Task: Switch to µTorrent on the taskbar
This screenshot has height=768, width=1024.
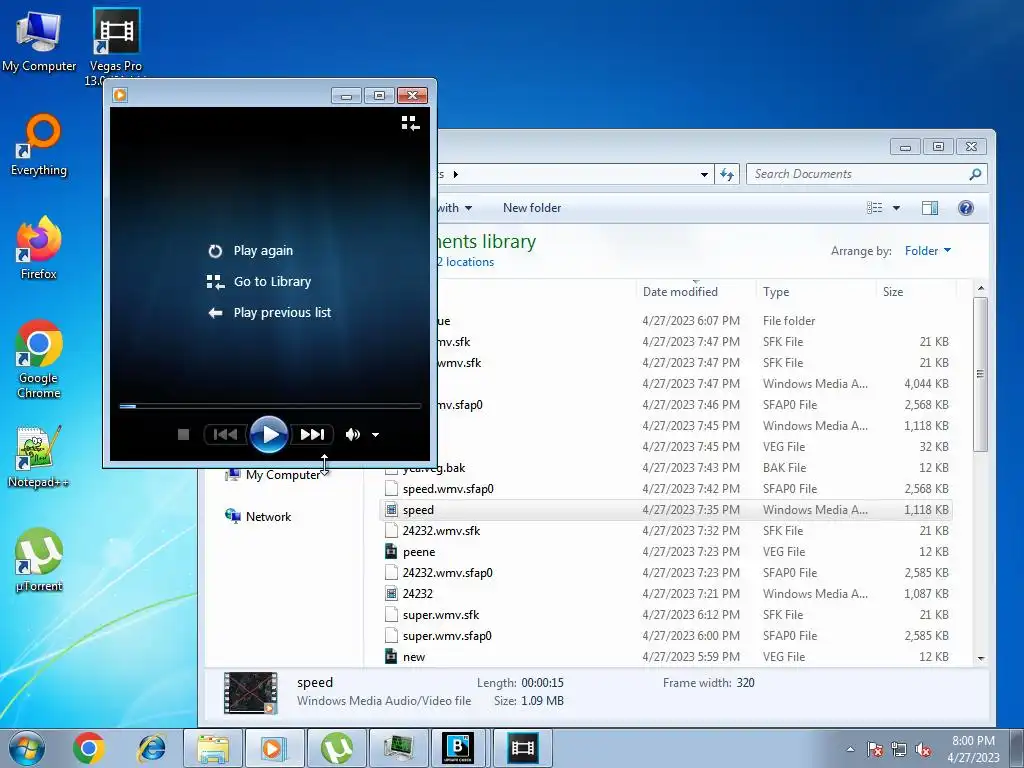Action: click(x=336, y=748)
